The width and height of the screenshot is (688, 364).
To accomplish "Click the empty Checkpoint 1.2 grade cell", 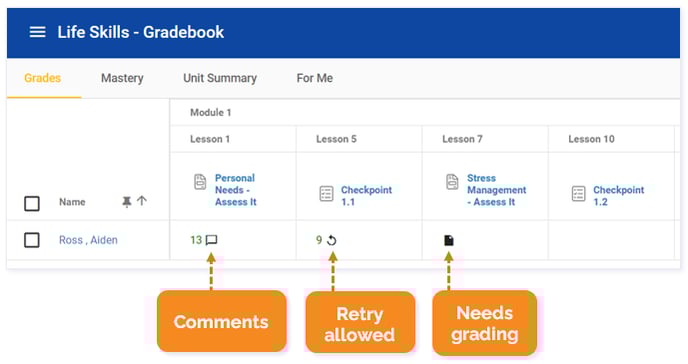I will [x=611, y=240].
